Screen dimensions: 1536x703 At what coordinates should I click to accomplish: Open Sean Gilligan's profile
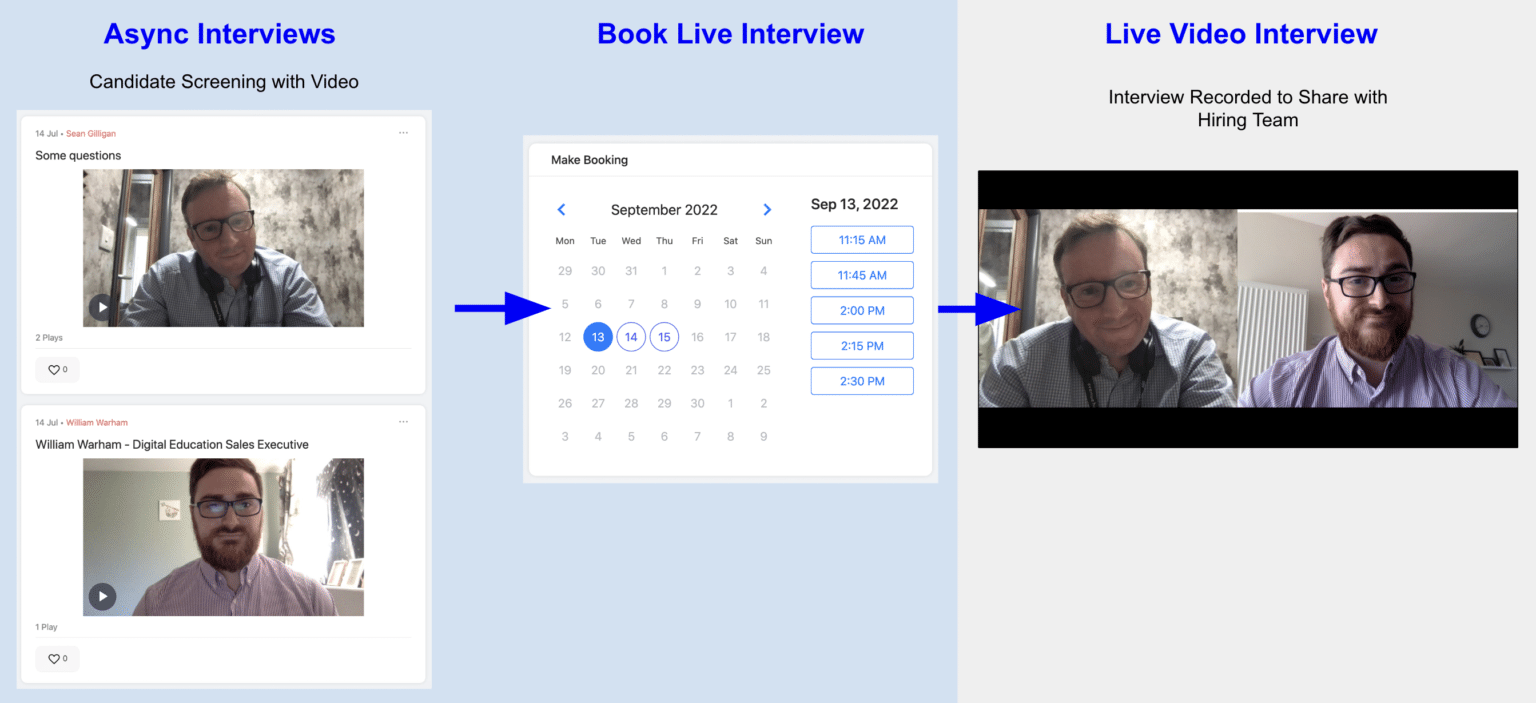coord(90,132)
